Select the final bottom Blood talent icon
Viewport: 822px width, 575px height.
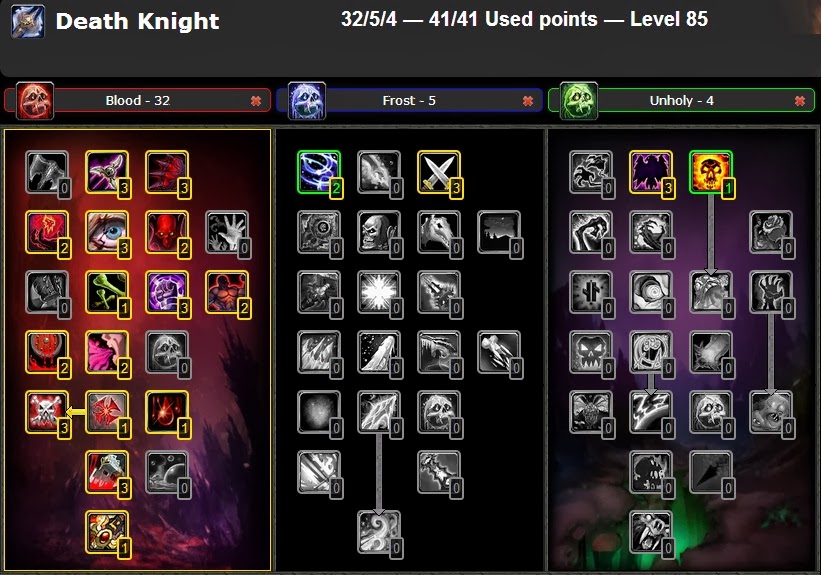tap(107, 531)
